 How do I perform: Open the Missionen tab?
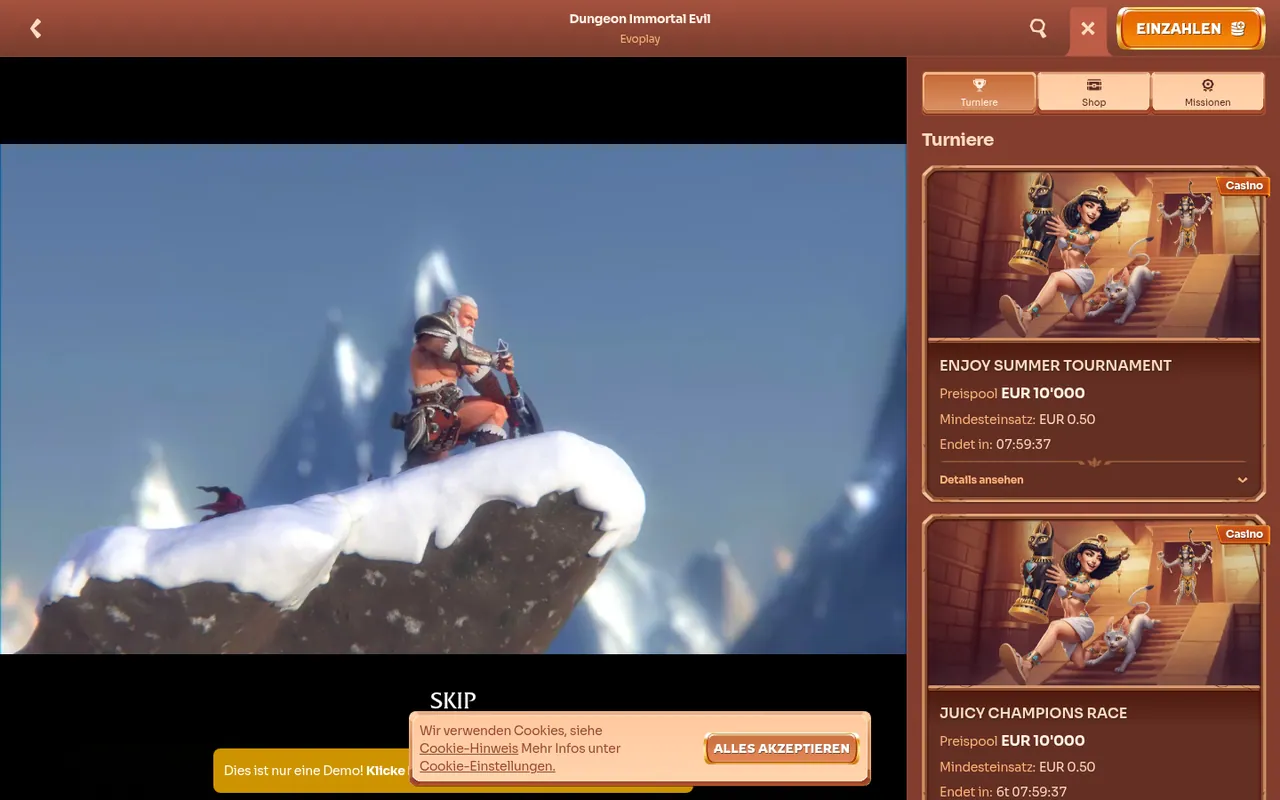pos(1208,92)
